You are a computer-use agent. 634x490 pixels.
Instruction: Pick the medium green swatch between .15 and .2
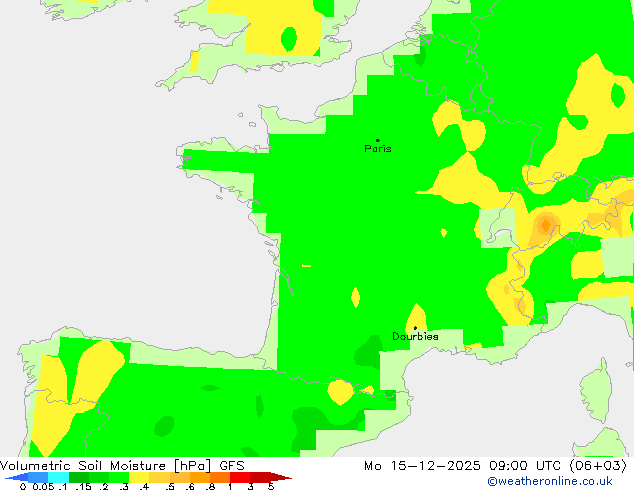[99, 477]
